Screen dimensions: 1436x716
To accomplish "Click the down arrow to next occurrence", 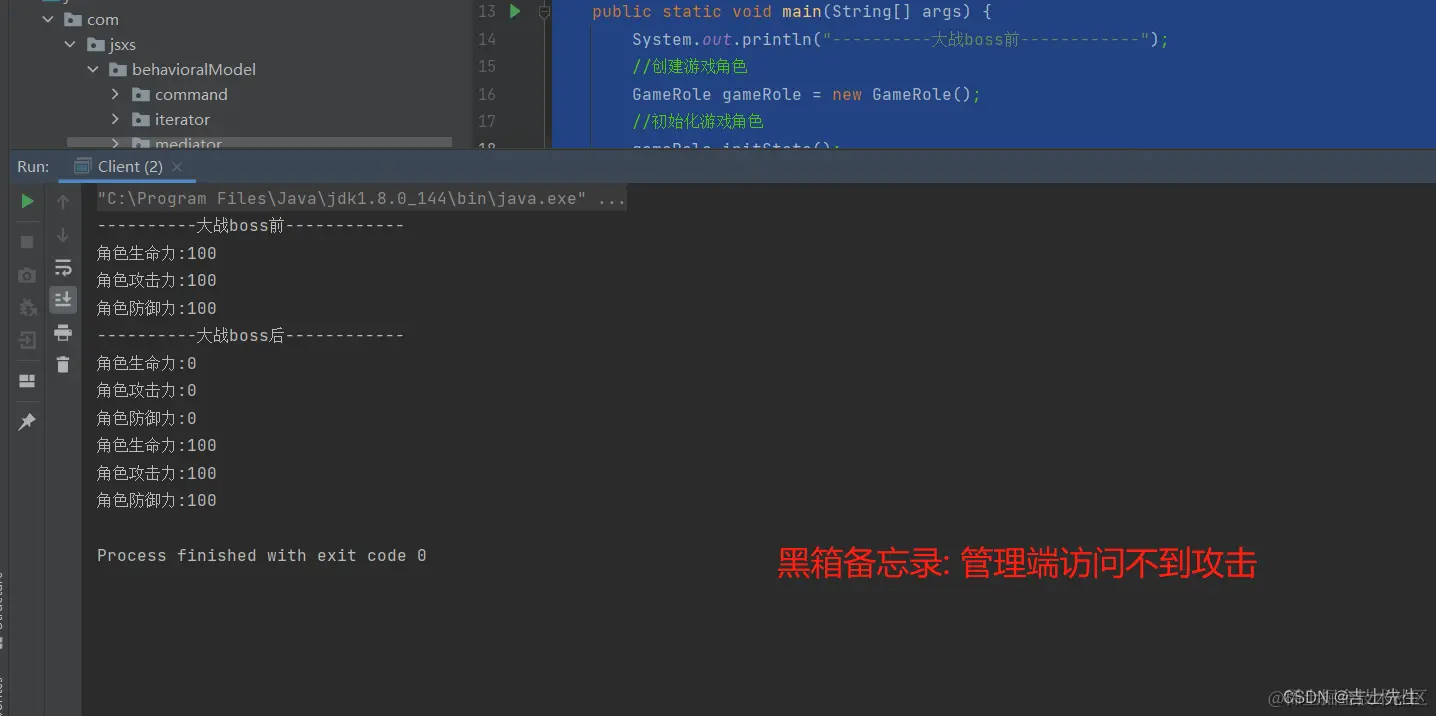I will pos(63,235).
